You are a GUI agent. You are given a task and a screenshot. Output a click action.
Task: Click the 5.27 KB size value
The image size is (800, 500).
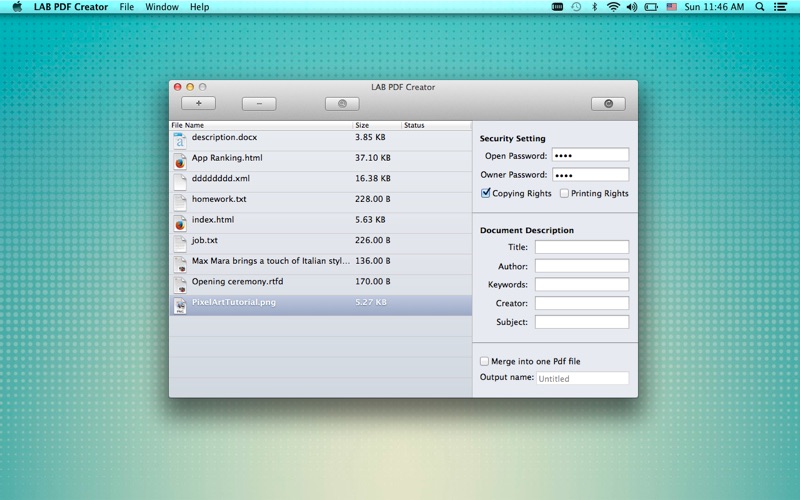pyautogui.click(x=371, y=302)
